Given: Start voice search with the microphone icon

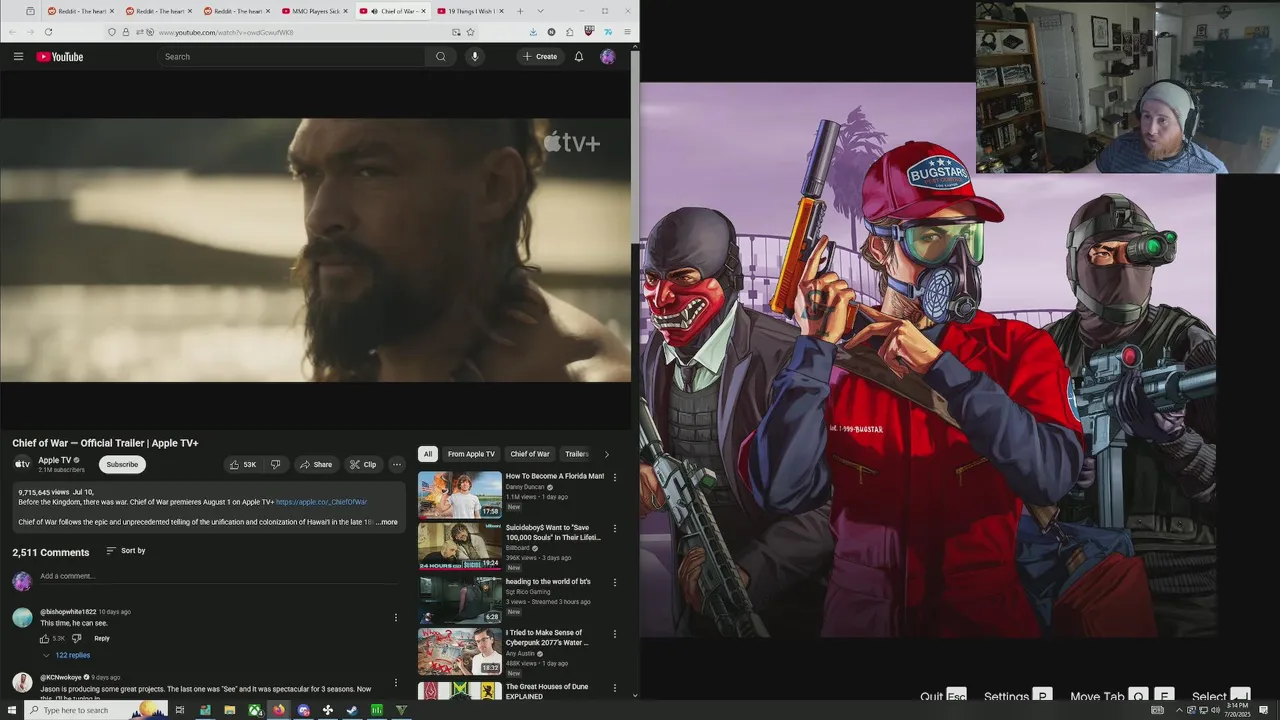Looking at the screenshot, I should (475, 57).
